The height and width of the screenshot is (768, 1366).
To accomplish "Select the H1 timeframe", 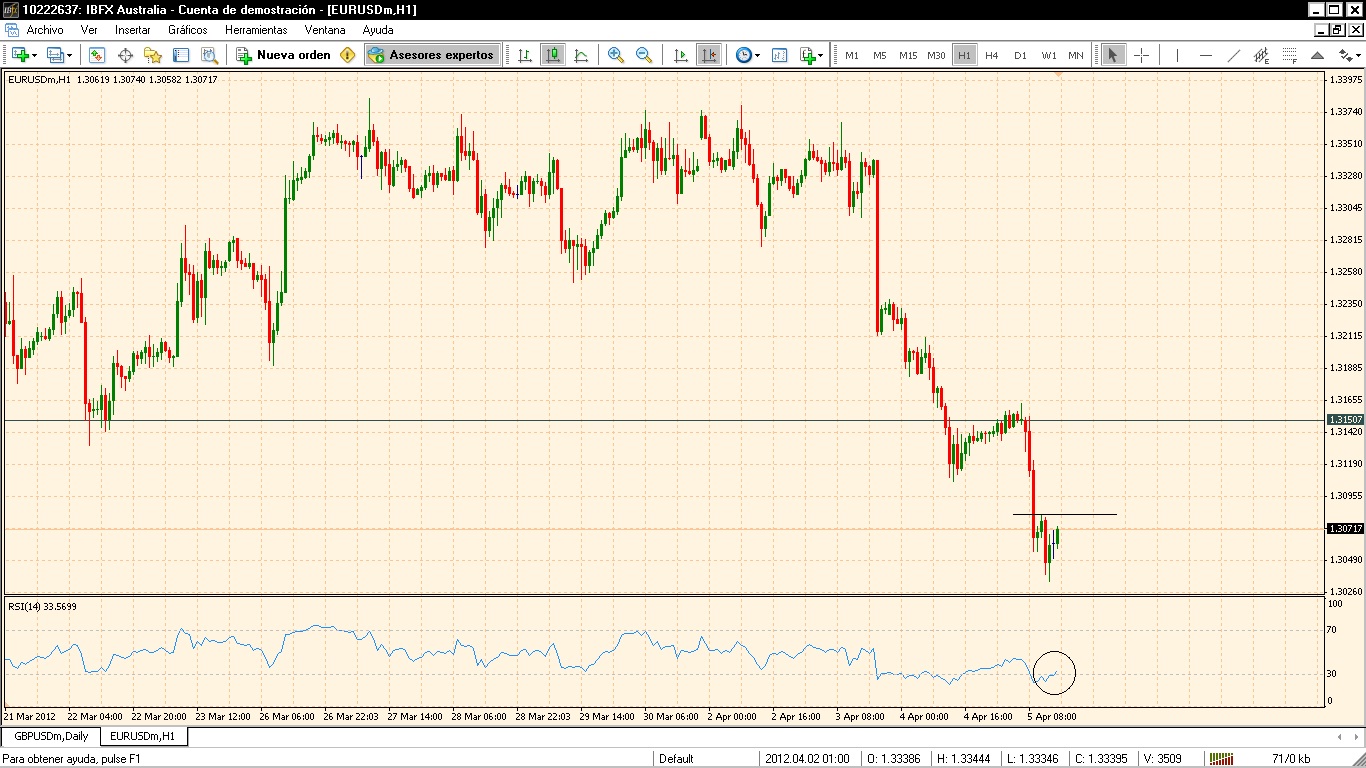I will (x=964, y=55).
